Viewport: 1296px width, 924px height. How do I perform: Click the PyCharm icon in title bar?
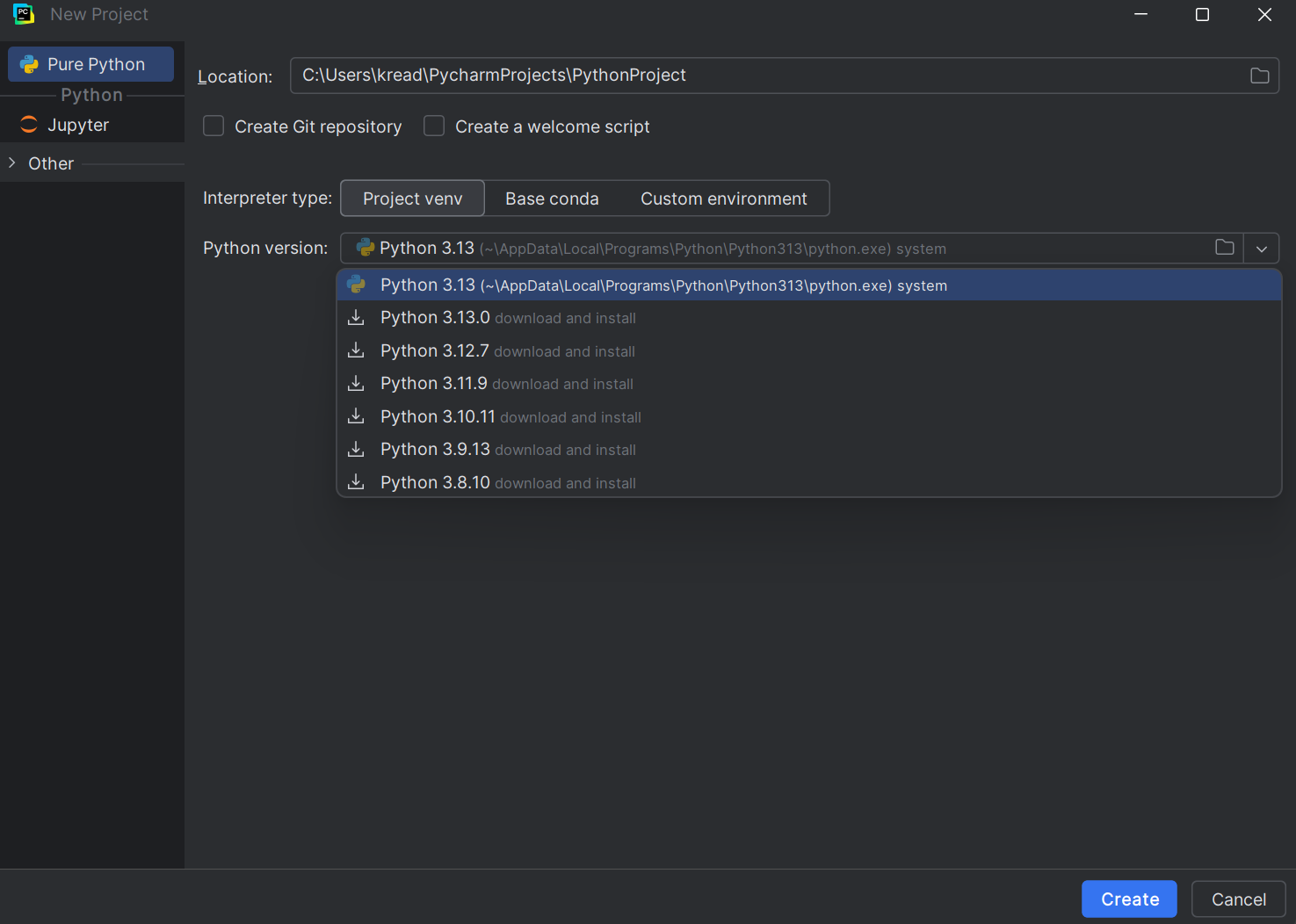[x=23, y=14]
